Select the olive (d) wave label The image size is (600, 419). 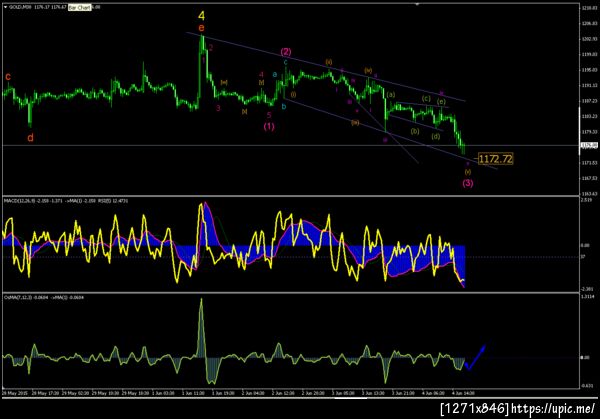point(435,136)
